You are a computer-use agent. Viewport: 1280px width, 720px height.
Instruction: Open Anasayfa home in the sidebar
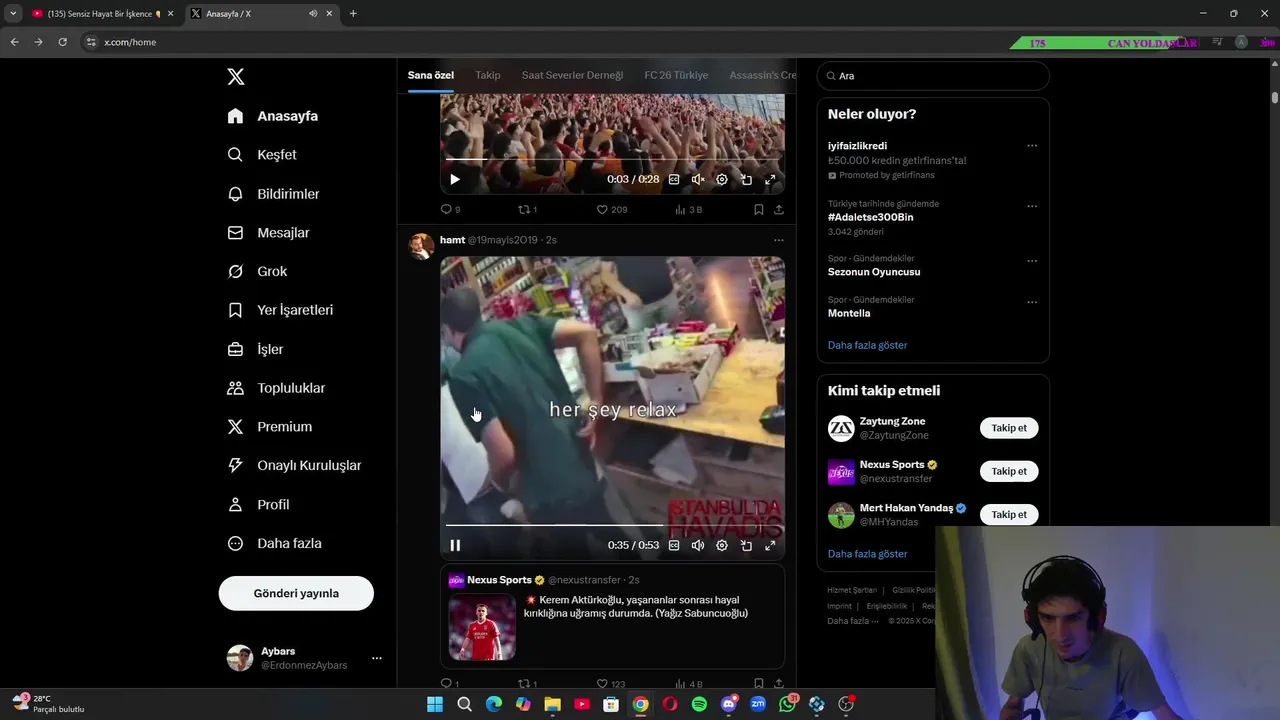pyautogui.click(x=273, y=116)
